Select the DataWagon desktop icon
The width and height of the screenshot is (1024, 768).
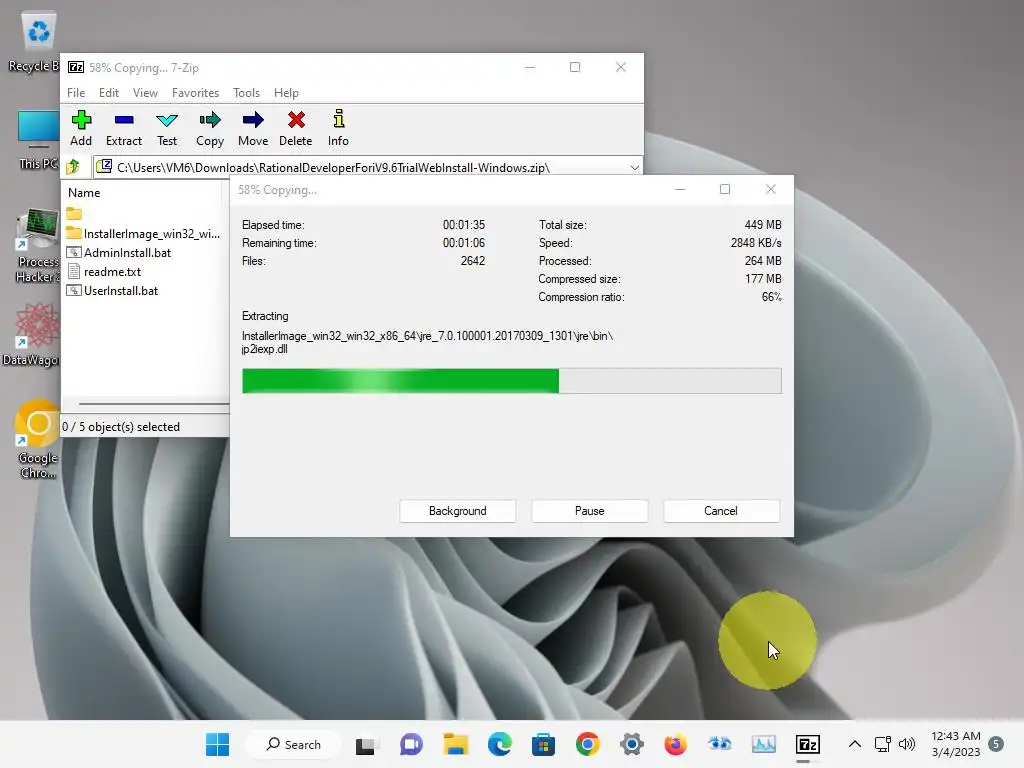[33, 334]
